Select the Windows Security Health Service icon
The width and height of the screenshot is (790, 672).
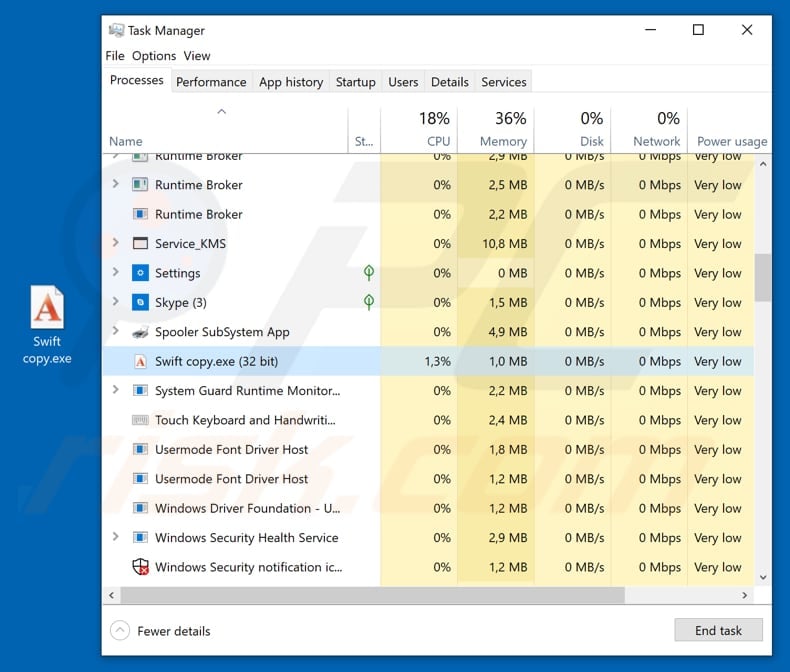(140, 537)
